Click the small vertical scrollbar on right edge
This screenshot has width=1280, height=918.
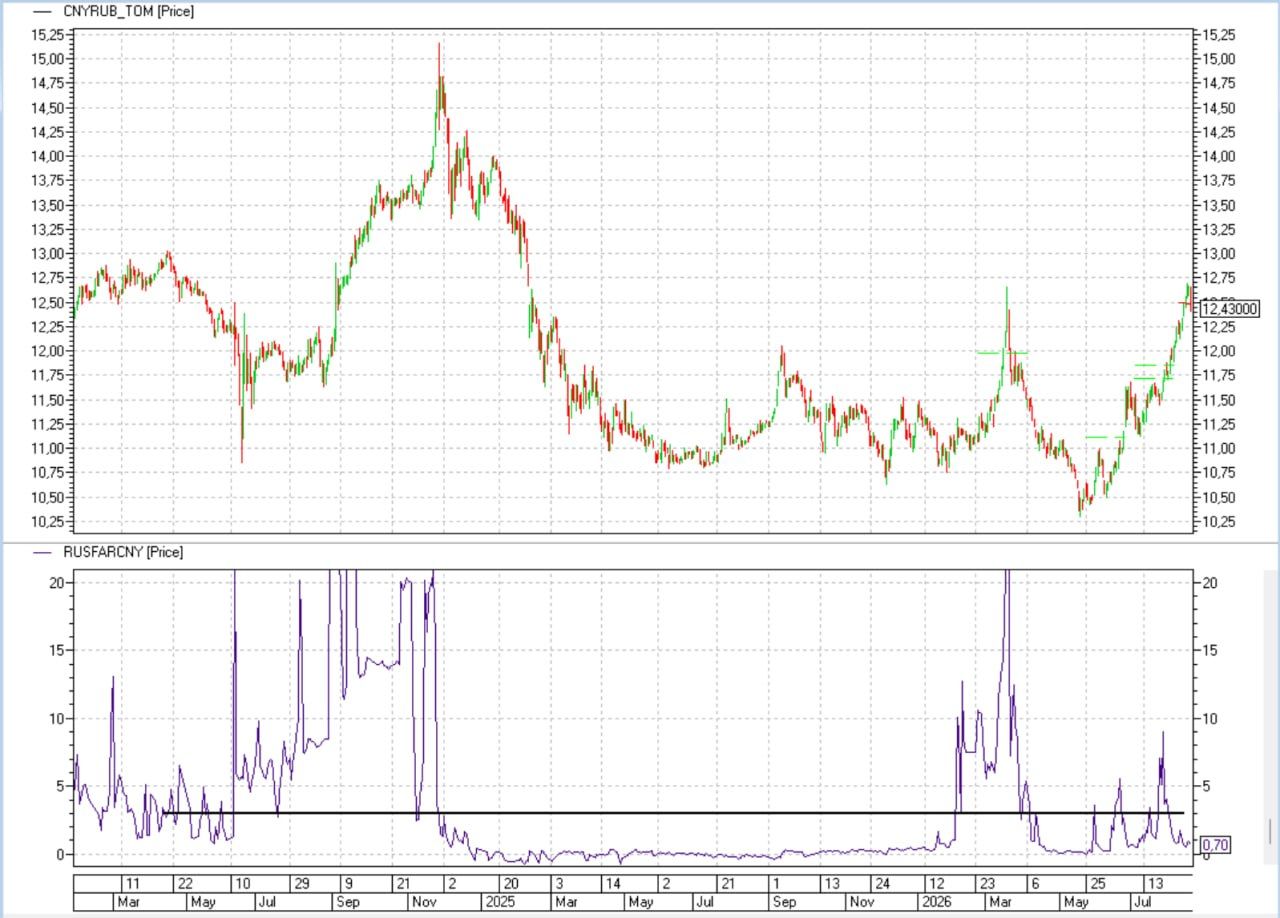(x=1271, y=831)
